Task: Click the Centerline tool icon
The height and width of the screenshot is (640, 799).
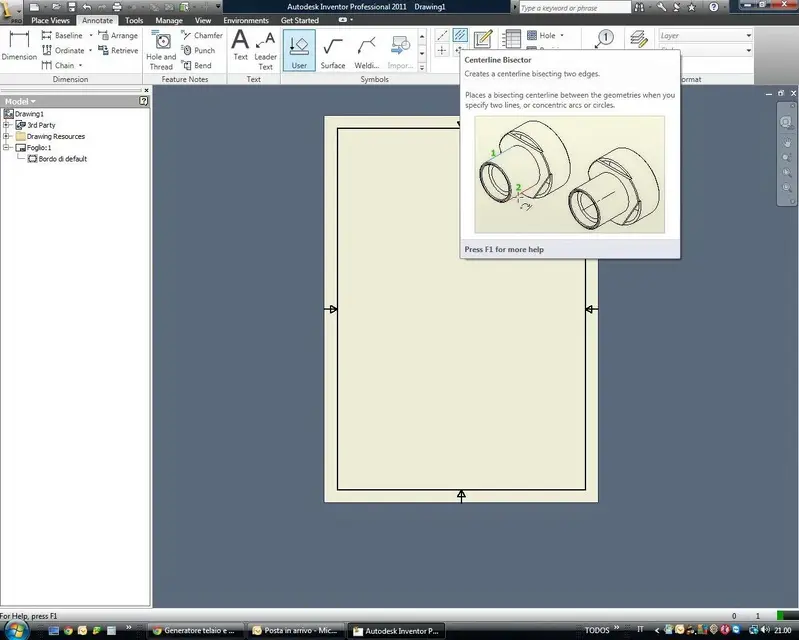Action: point(442,35)
